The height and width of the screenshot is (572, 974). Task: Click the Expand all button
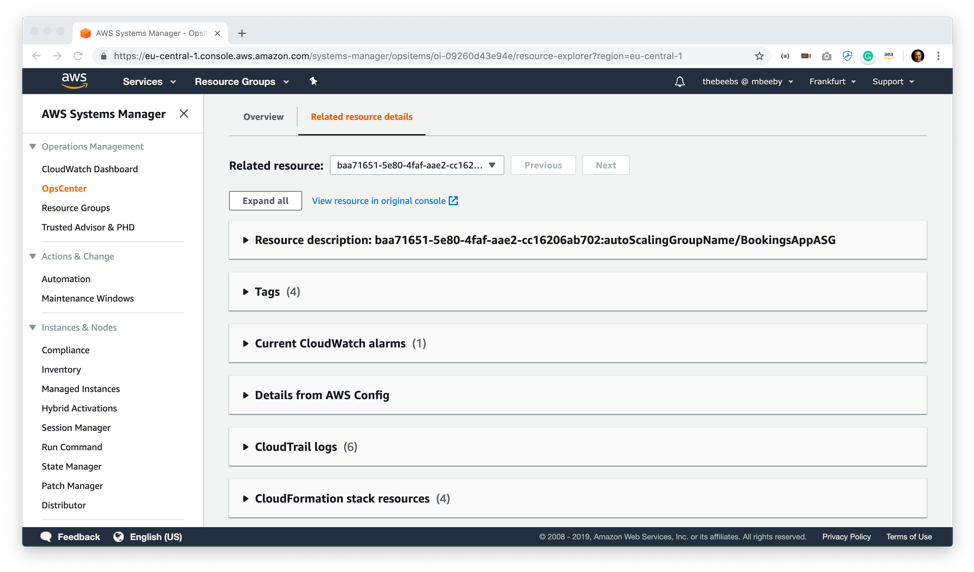(x=265, y=201)
